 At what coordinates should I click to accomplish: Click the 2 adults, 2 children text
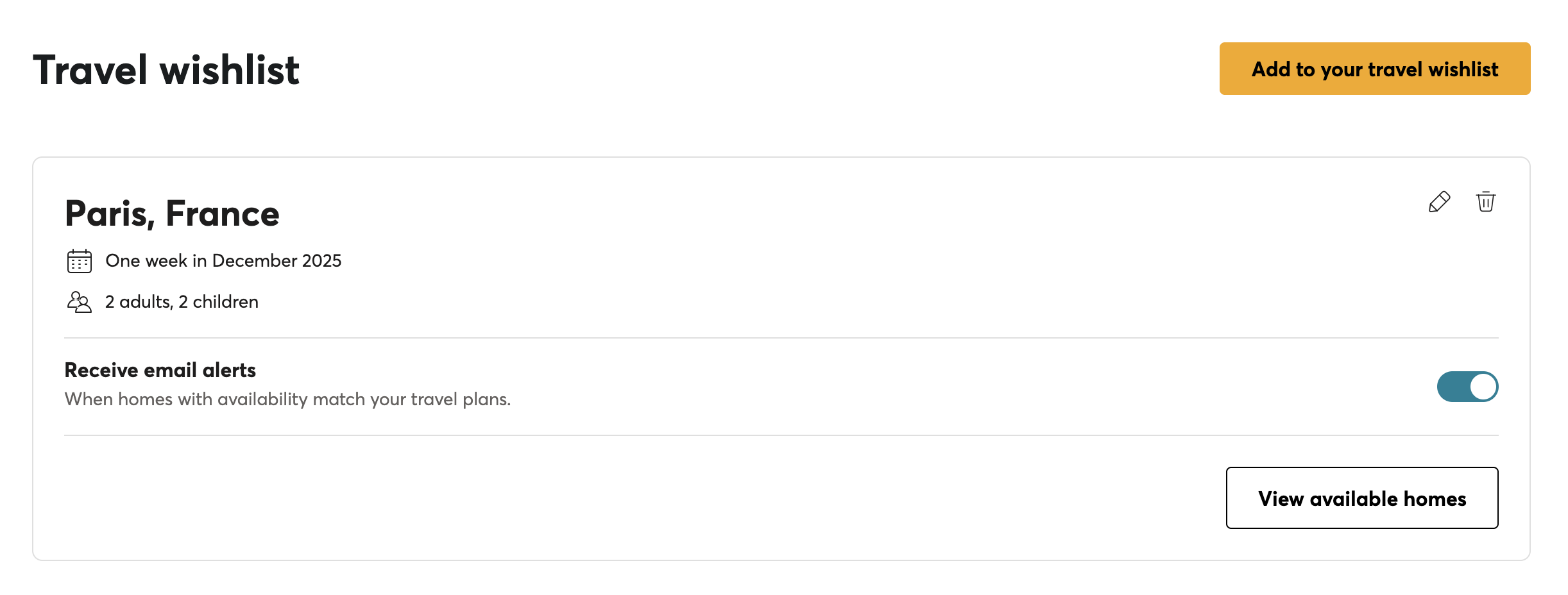click(182, 302)
